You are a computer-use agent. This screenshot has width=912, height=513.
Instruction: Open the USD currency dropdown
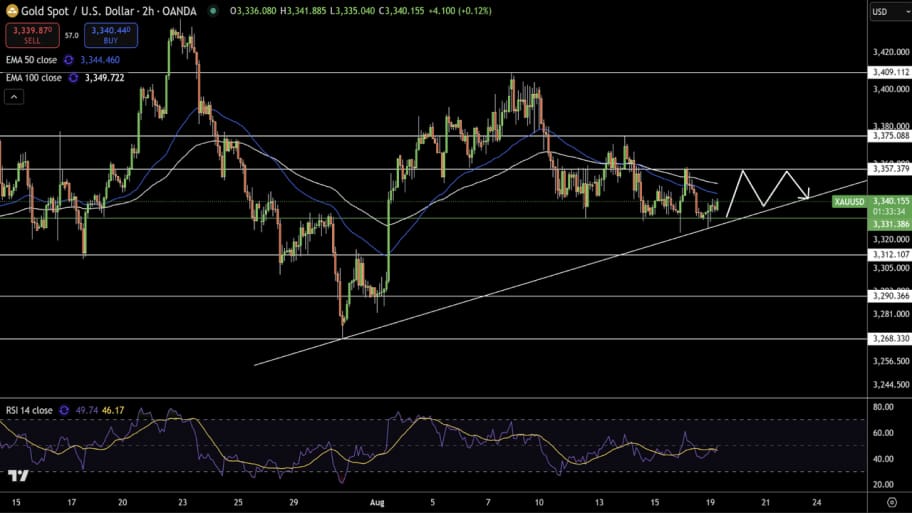pyautogui.click(x=891, y=12)
